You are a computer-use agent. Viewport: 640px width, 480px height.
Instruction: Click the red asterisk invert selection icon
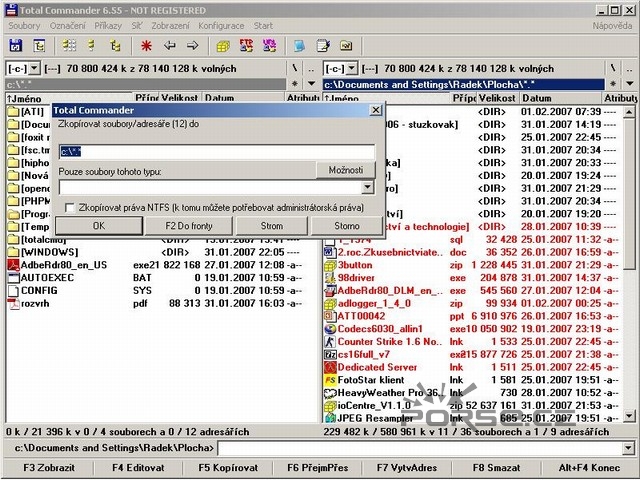146,45
